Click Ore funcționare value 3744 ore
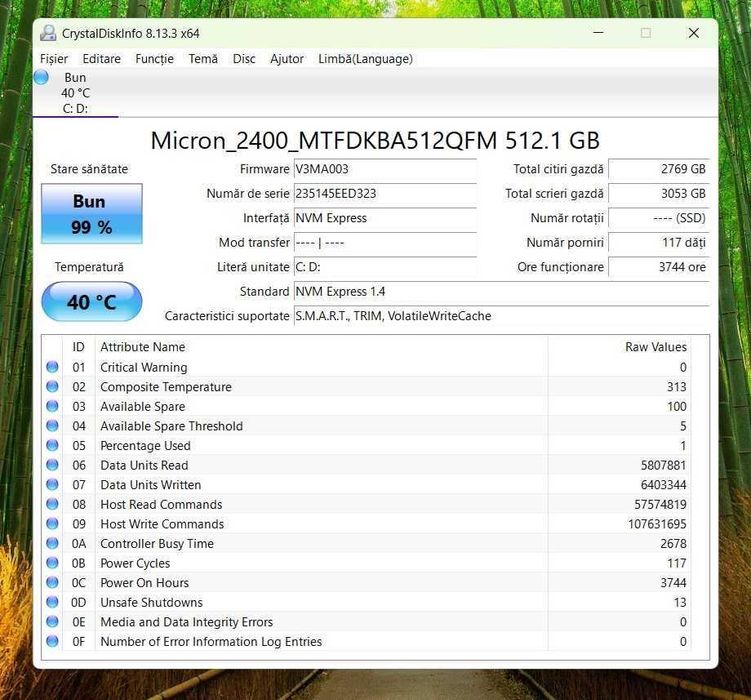The image size is (751, 700). point(659,267)
